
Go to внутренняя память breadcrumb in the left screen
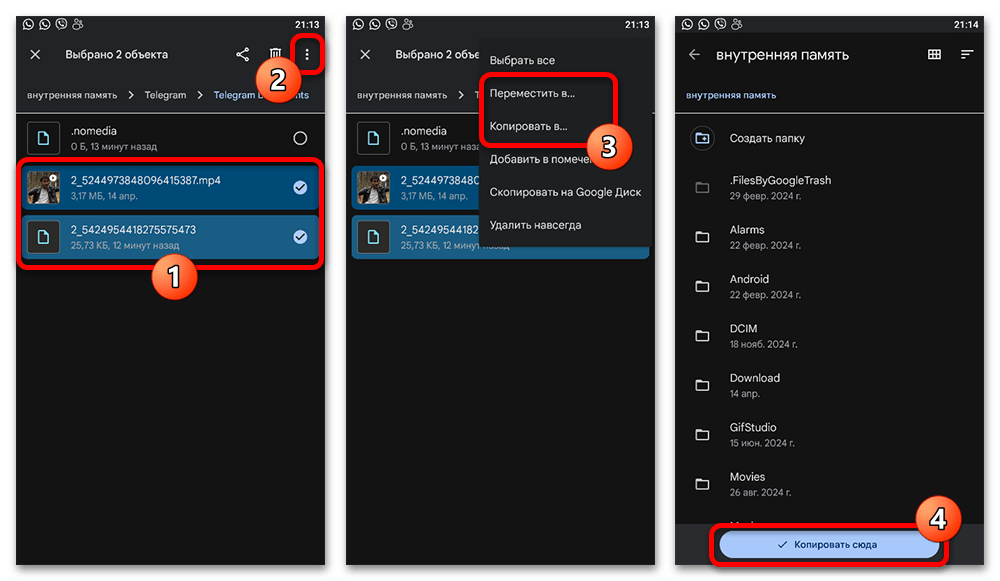[72, 95]
